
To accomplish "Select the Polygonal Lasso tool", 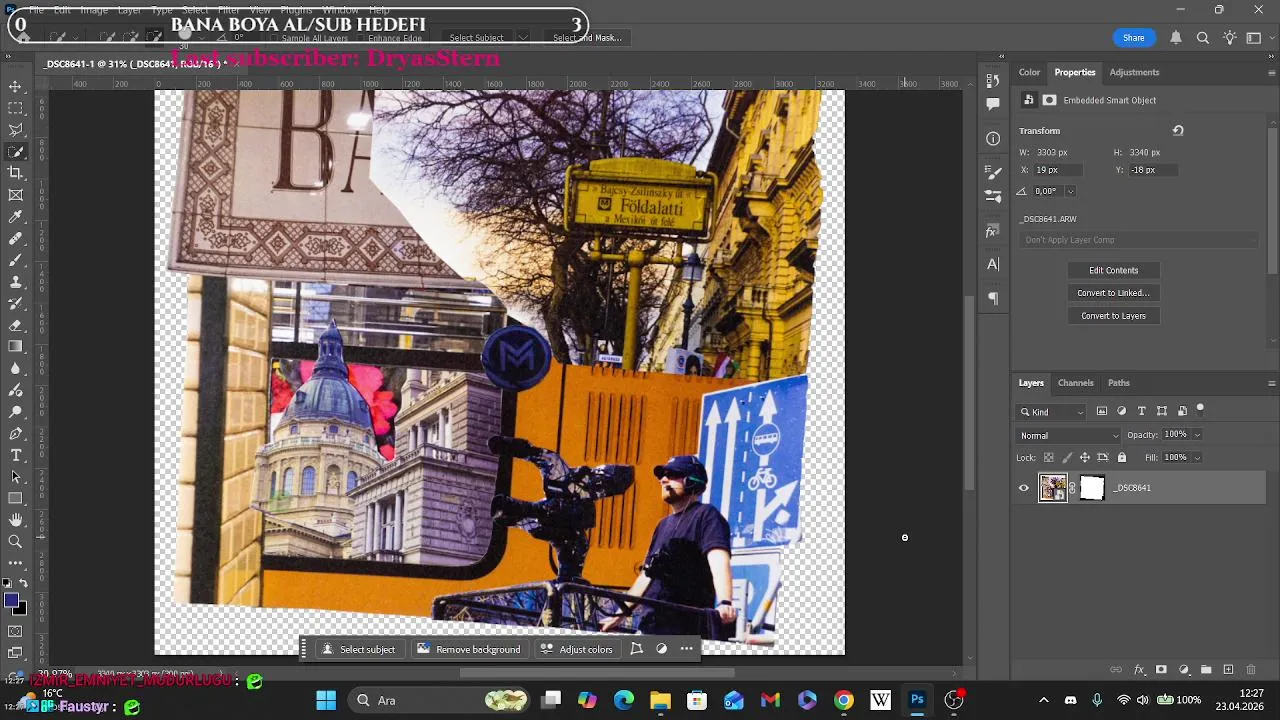I will [15, 130].
